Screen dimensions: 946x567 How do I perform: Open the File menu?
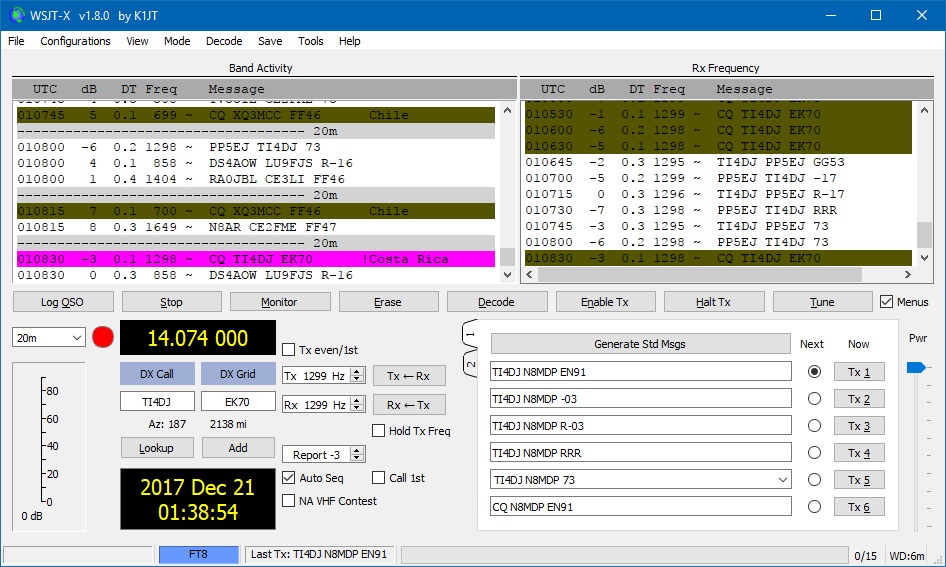(x=16, y=41)
